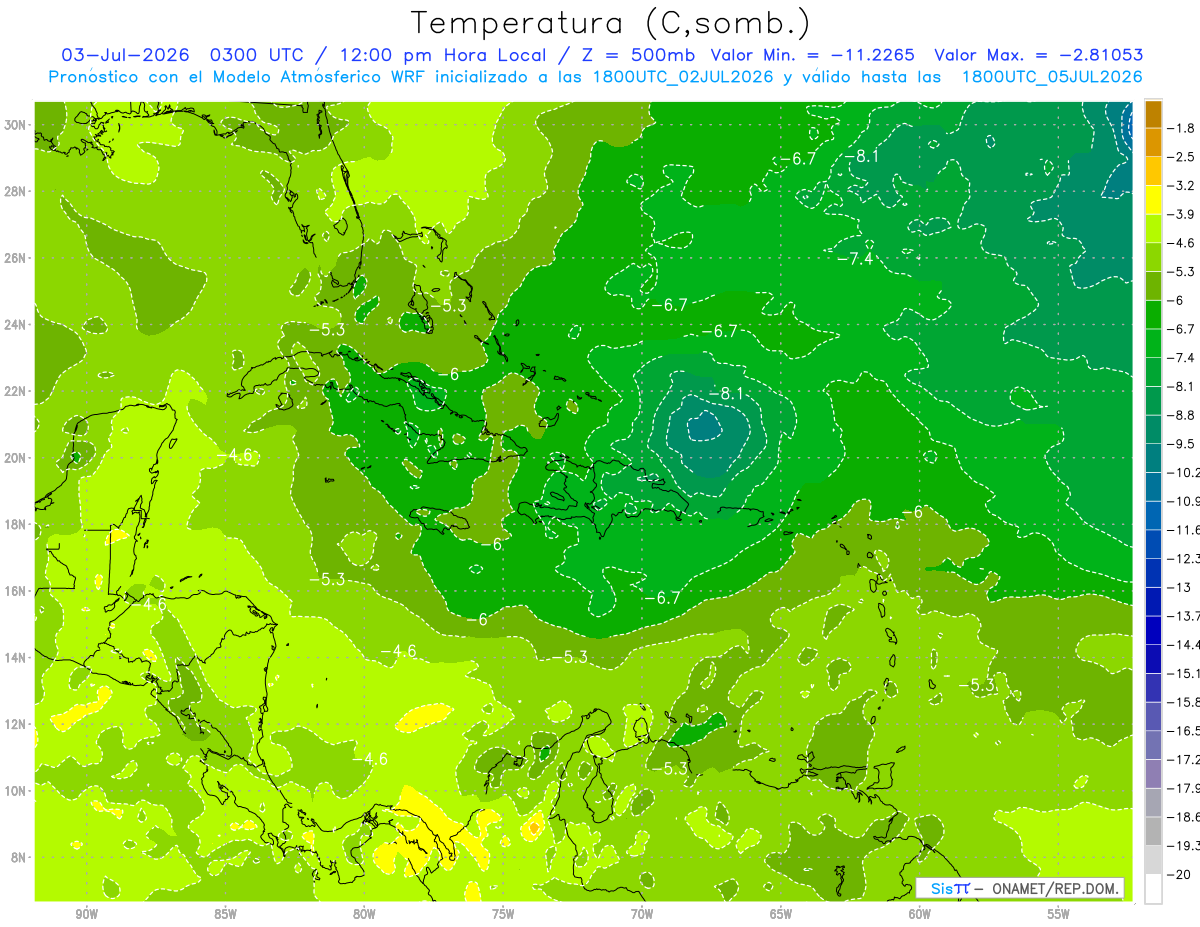Click the -18.6 value on the color bar
The image size is (1200, 927).
click(x=1184, y=817)
